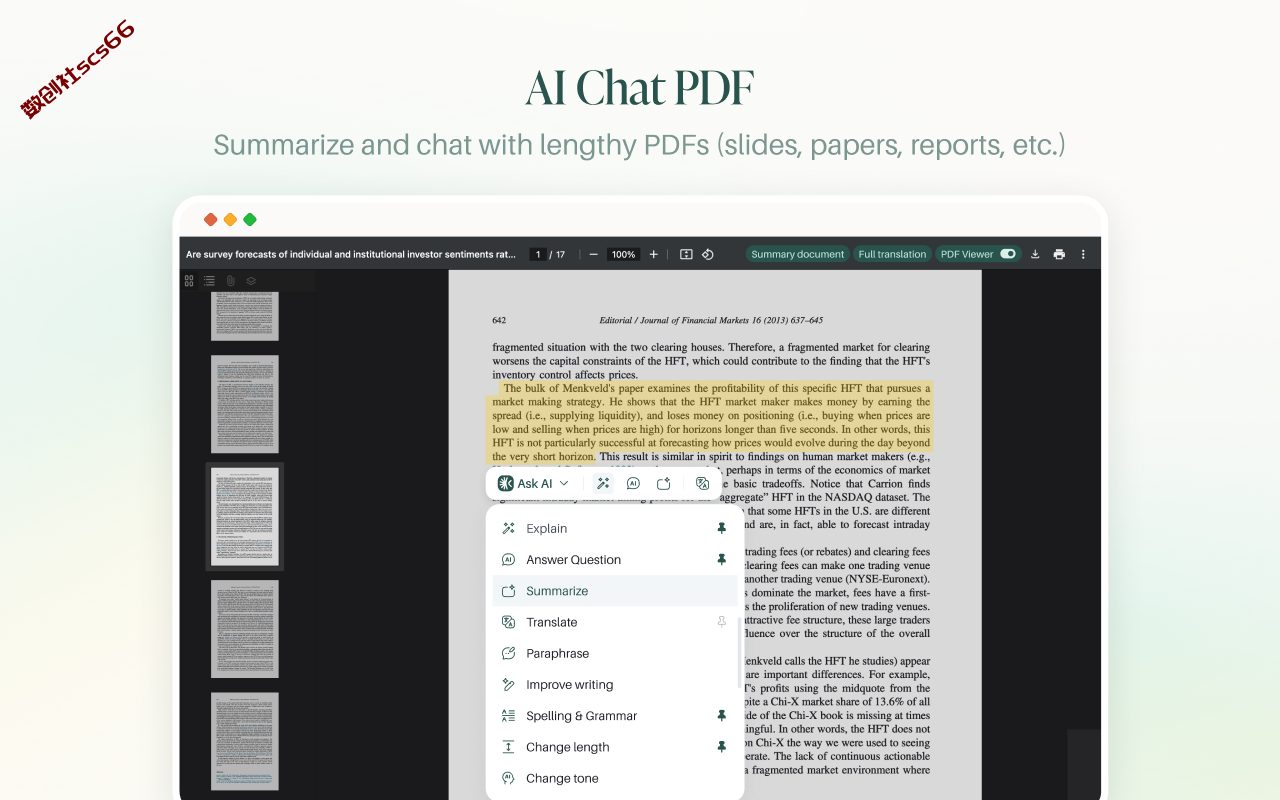Open the thumbnail just above the selected one
Screen dimensions: 1280x800
pos(245,404)
